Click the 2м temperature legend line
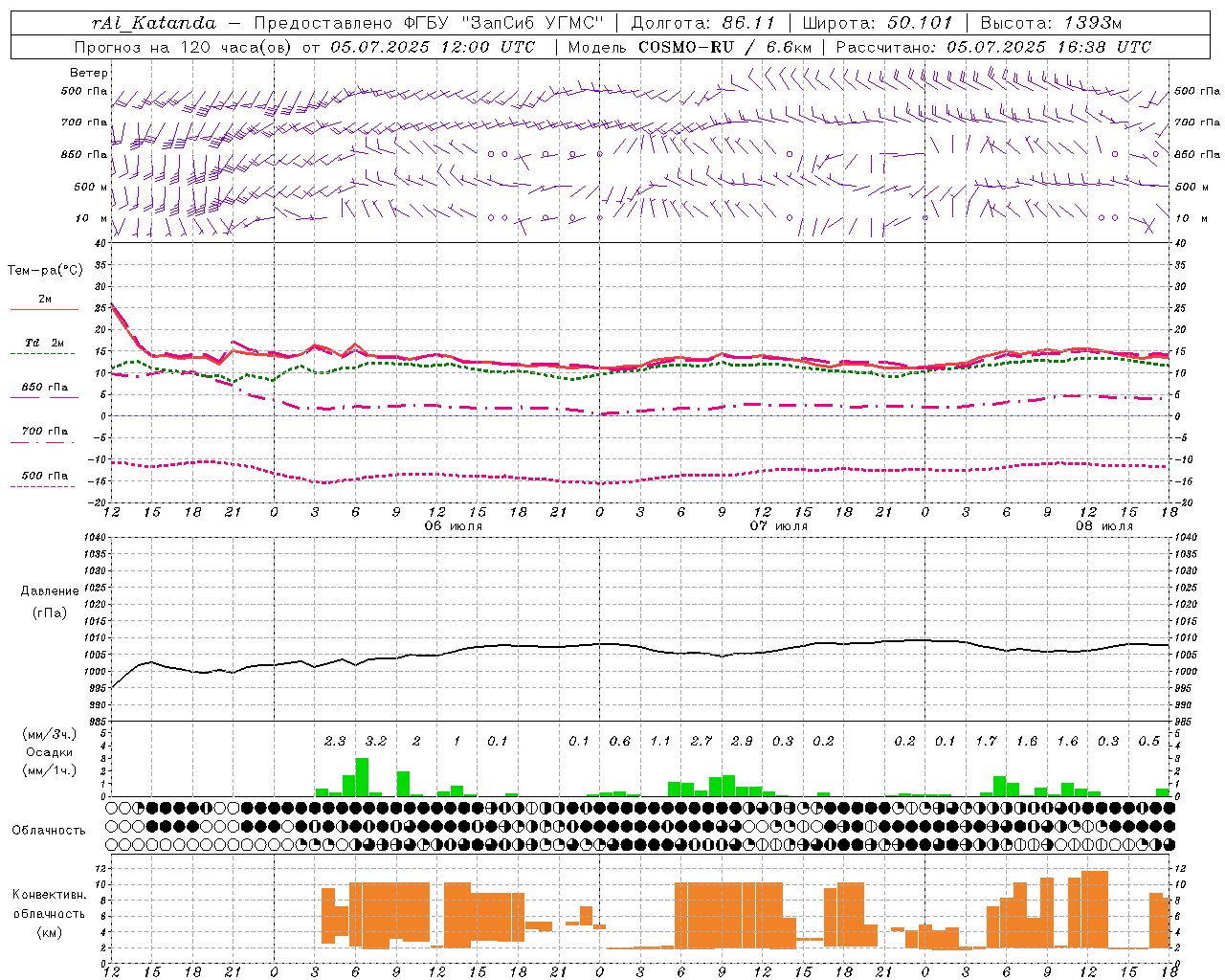This screenshot has height=980, width=1225. click(44, 303)
